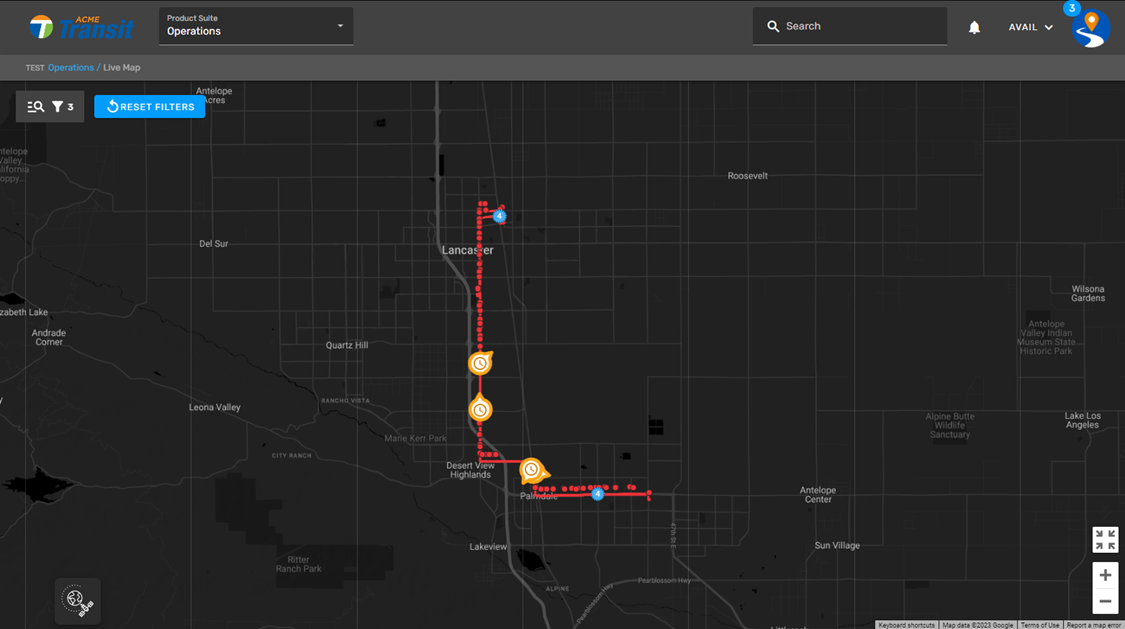Select blue cluster marker 4 near Lancaster
The width and height of the screenshot is (1125, 629).
[499, 216]
